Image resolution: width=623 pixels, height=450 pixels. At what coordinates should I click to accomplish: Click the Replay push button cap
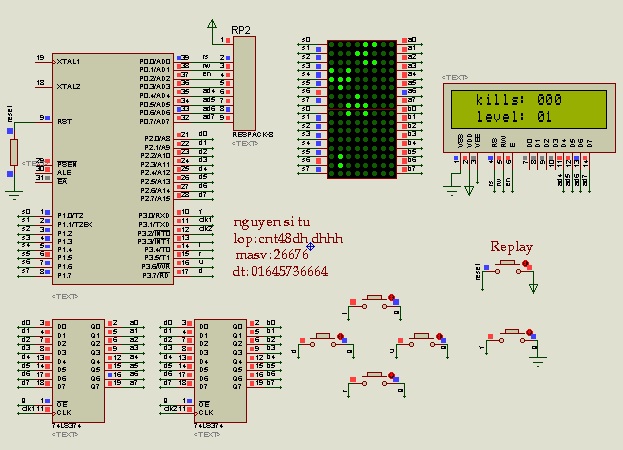(x=509, y=262)
